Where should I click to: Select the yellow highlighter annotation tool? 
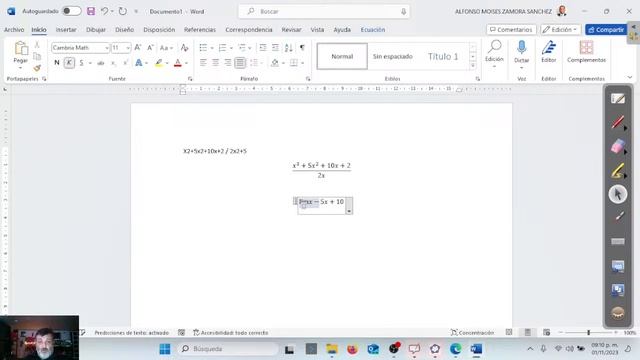(x=618, y=171)
